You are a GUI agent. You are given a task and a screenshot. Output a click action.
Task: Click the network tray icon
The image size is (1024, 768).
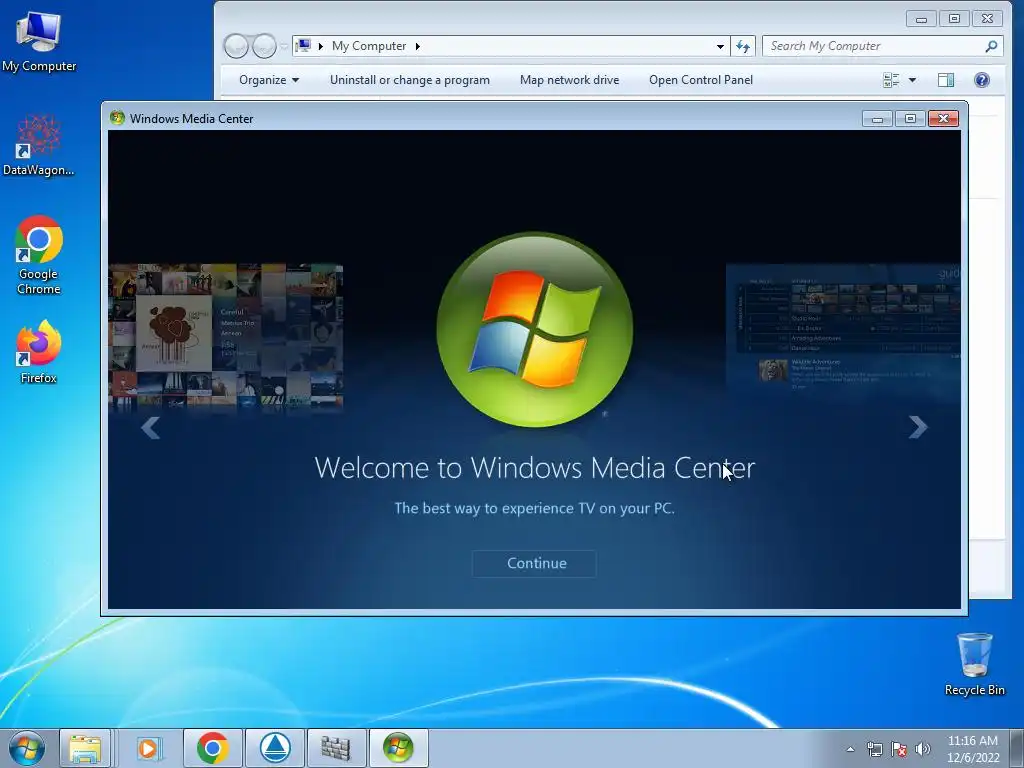click(x=874, y=749)
